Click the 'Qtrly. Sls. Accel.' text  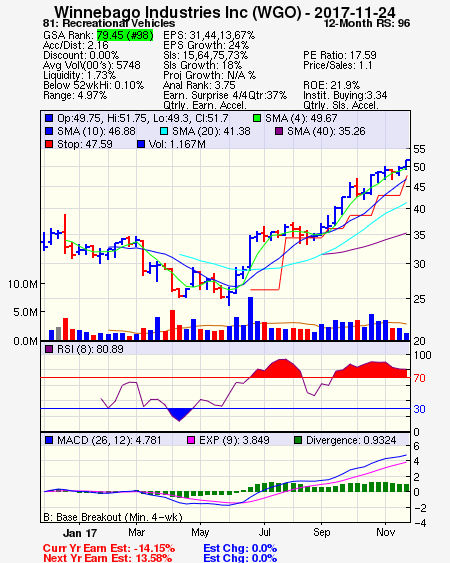(x=341, y=105)
